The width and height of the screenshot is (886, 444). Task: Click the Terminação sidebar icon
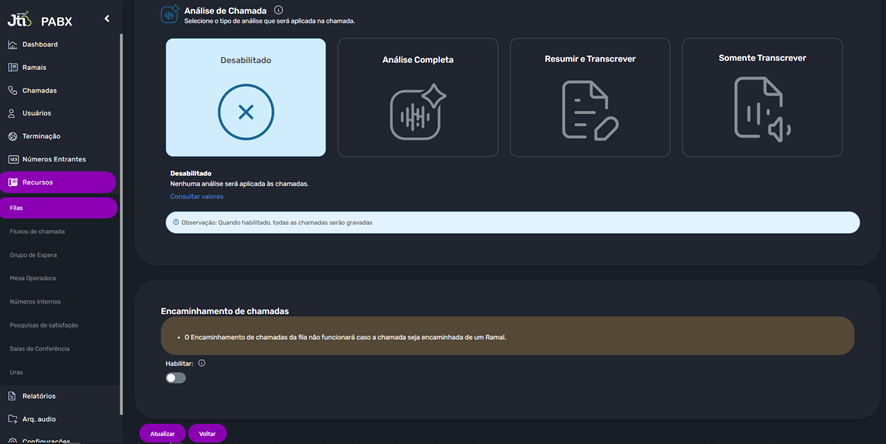pyautogui.click(x=13, y=136)
